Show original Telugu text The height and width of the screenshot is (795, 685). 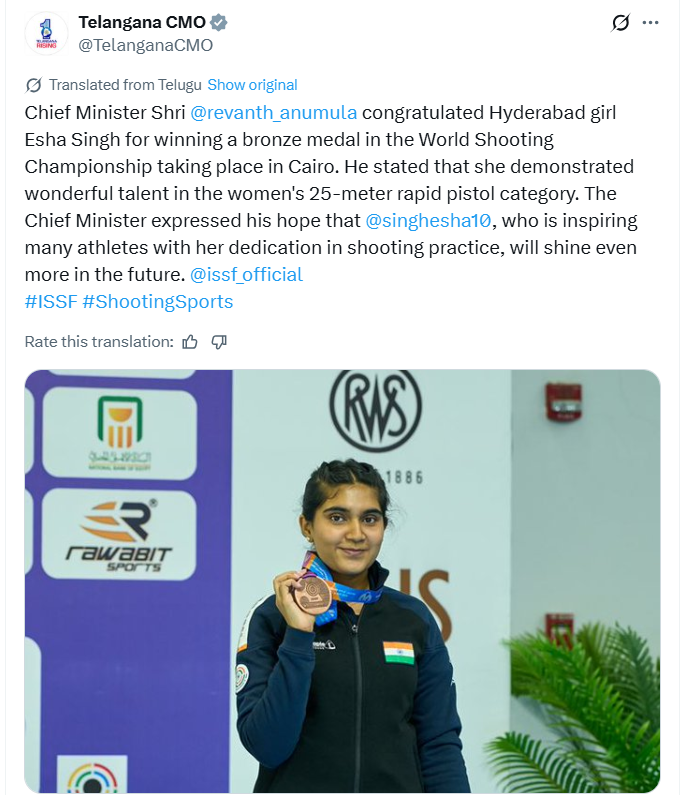252,85
